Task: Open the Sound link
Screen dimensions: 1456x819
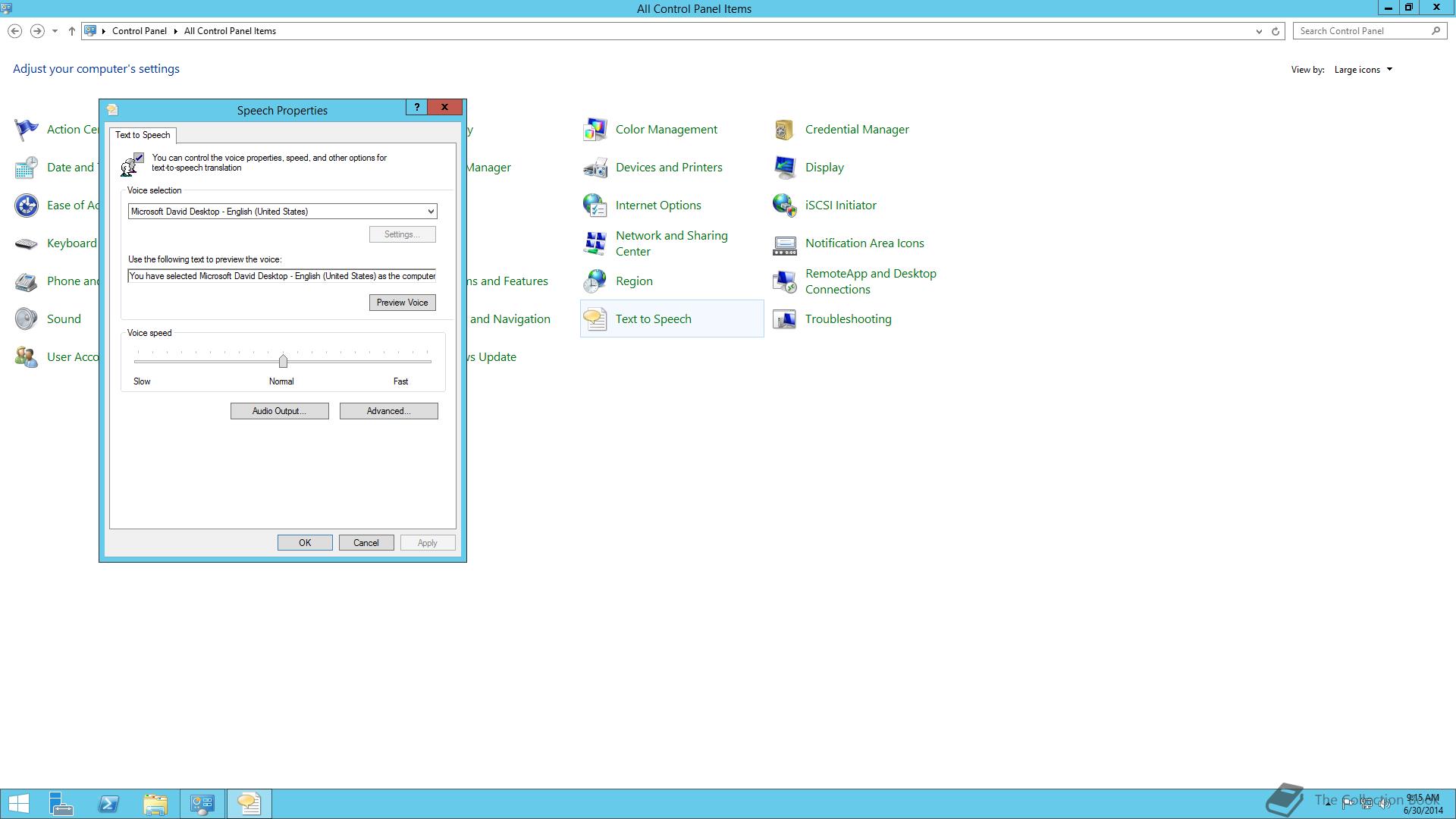Action: 64,319
